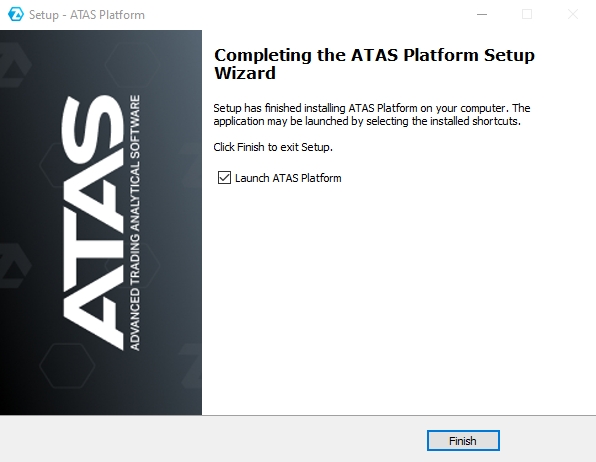Click the 'Launch ATAS Platform' label text
The image size is (596, 462).
coord(288,178)
